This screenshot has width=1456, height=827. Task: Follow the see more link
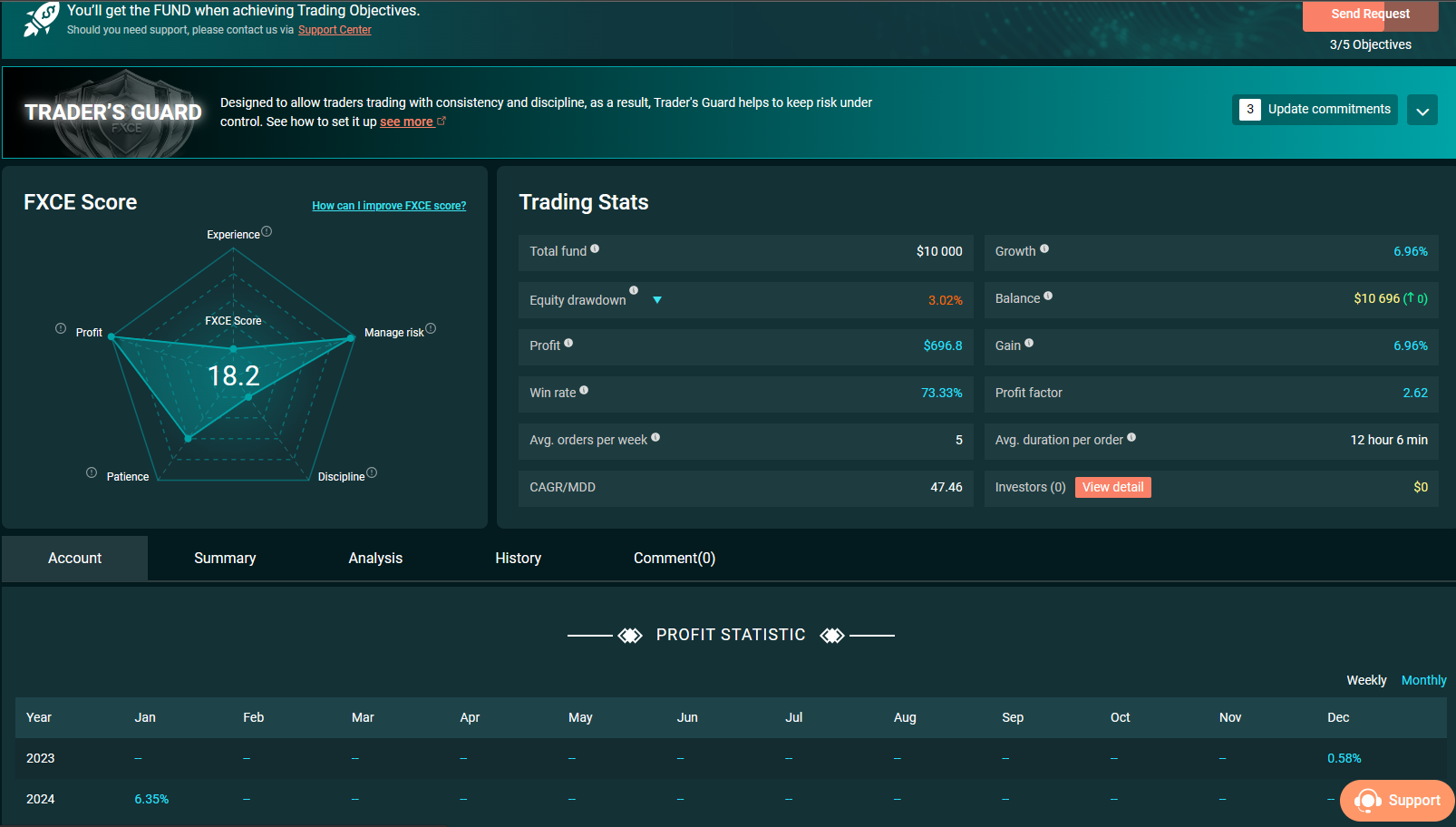point(406,122)
